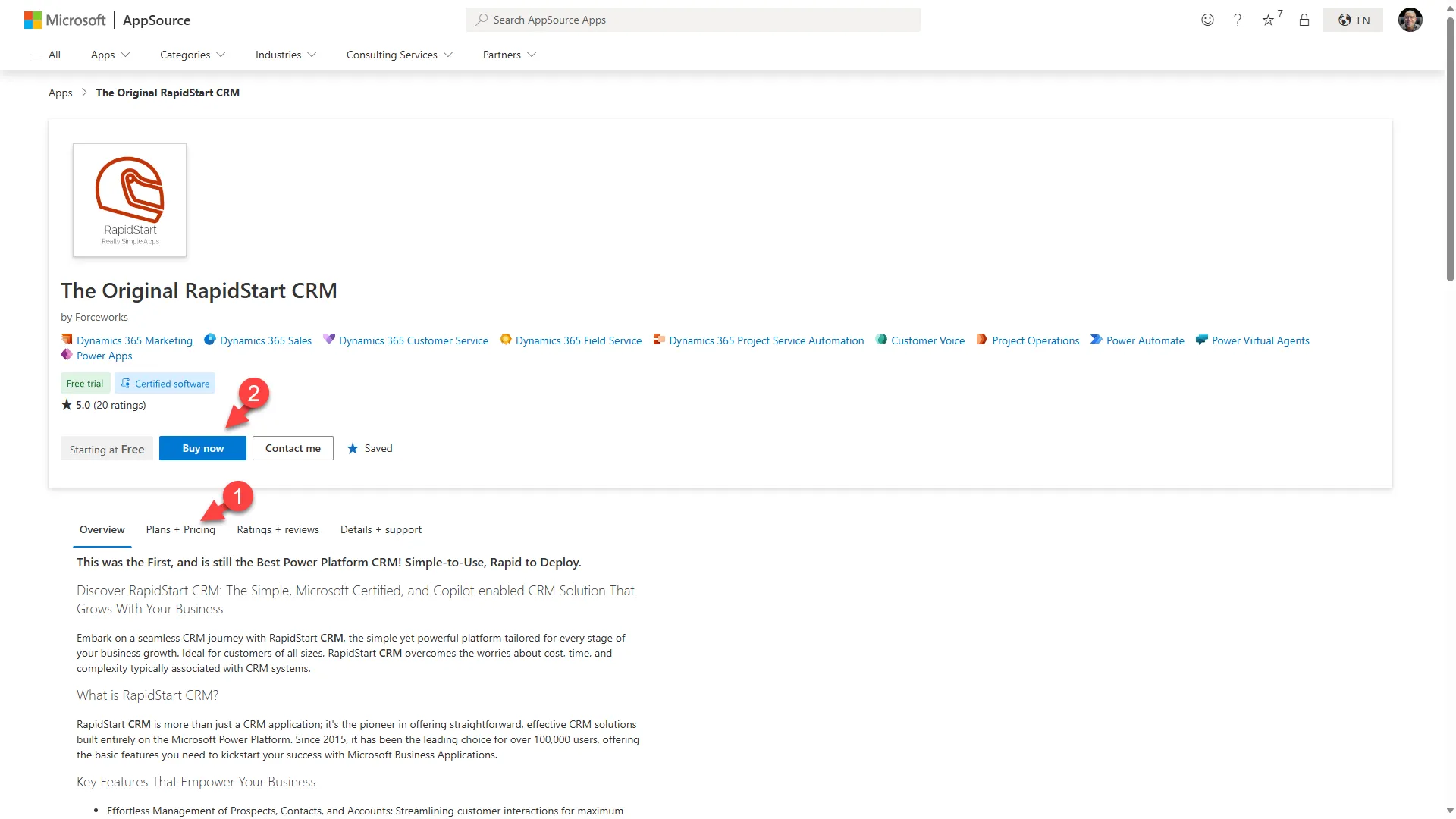Viewport: 1456px width, 819px height.
Task: Open the language selector globe showing EN
Action: click(1353, 20)
